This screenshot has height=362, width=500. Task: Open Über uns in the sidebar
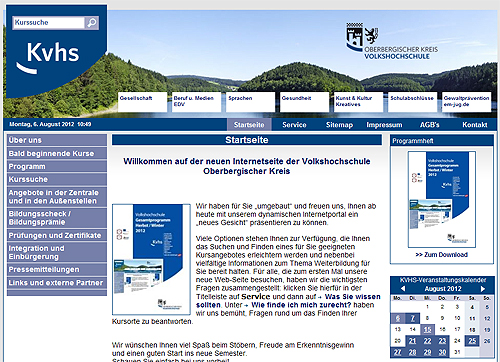click(x=57, y=140)
